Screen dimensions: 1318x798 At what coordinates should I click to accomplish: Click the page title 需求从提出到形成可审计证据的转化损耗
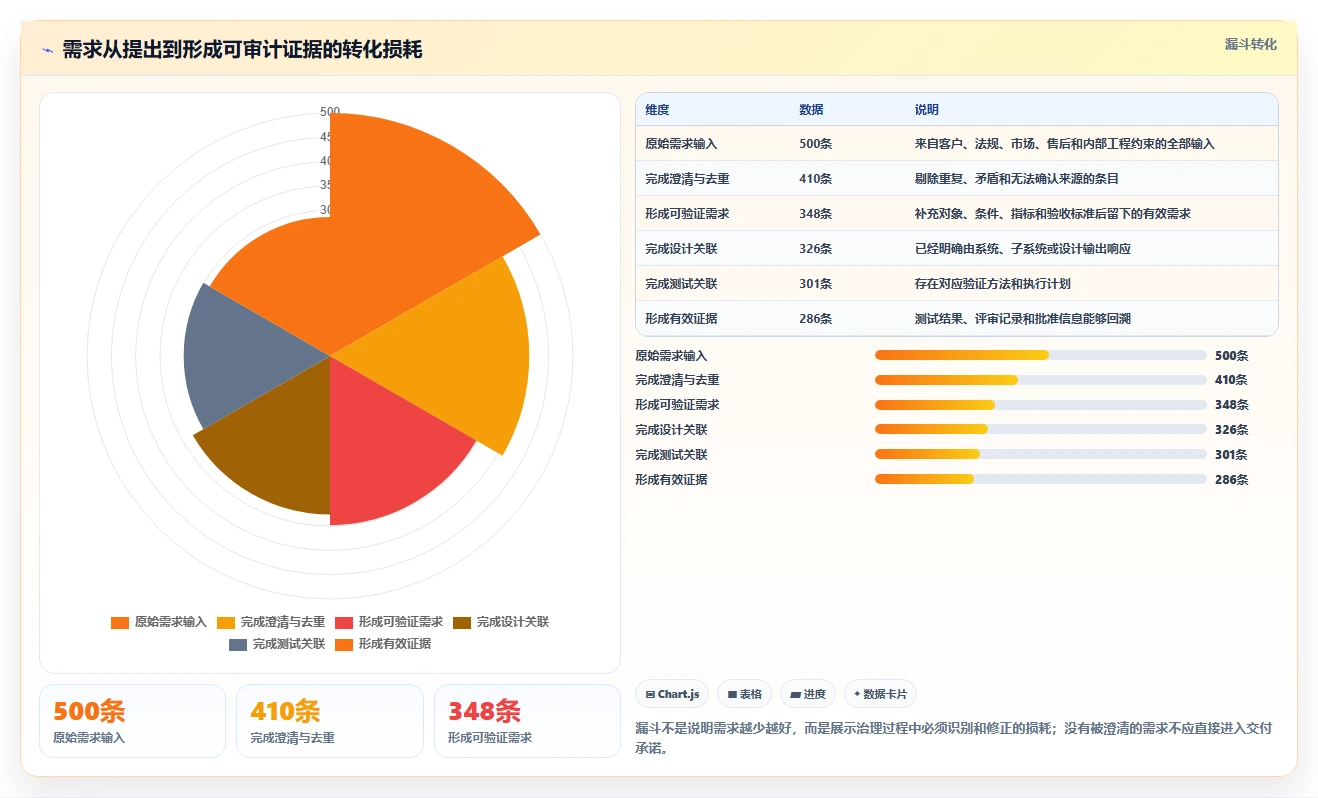pyautogui.click(x=242, y=50)
